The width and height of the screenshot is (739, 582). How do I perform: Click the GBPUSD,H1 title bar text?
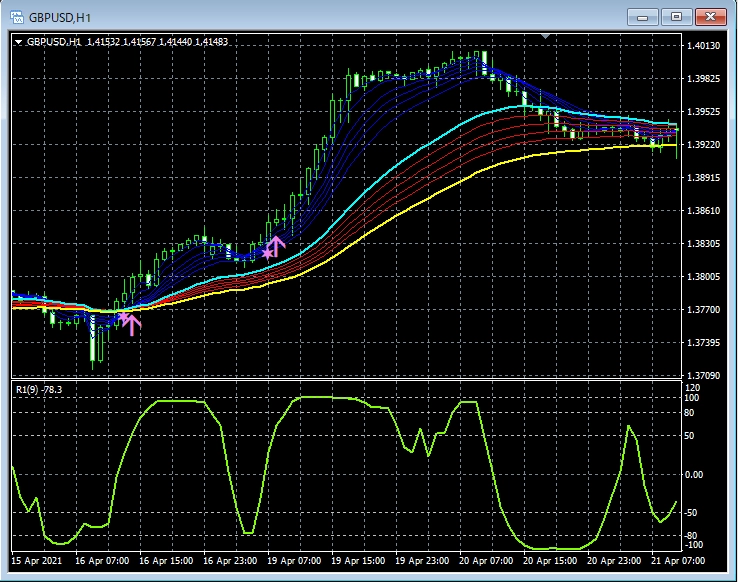[59, 17]
